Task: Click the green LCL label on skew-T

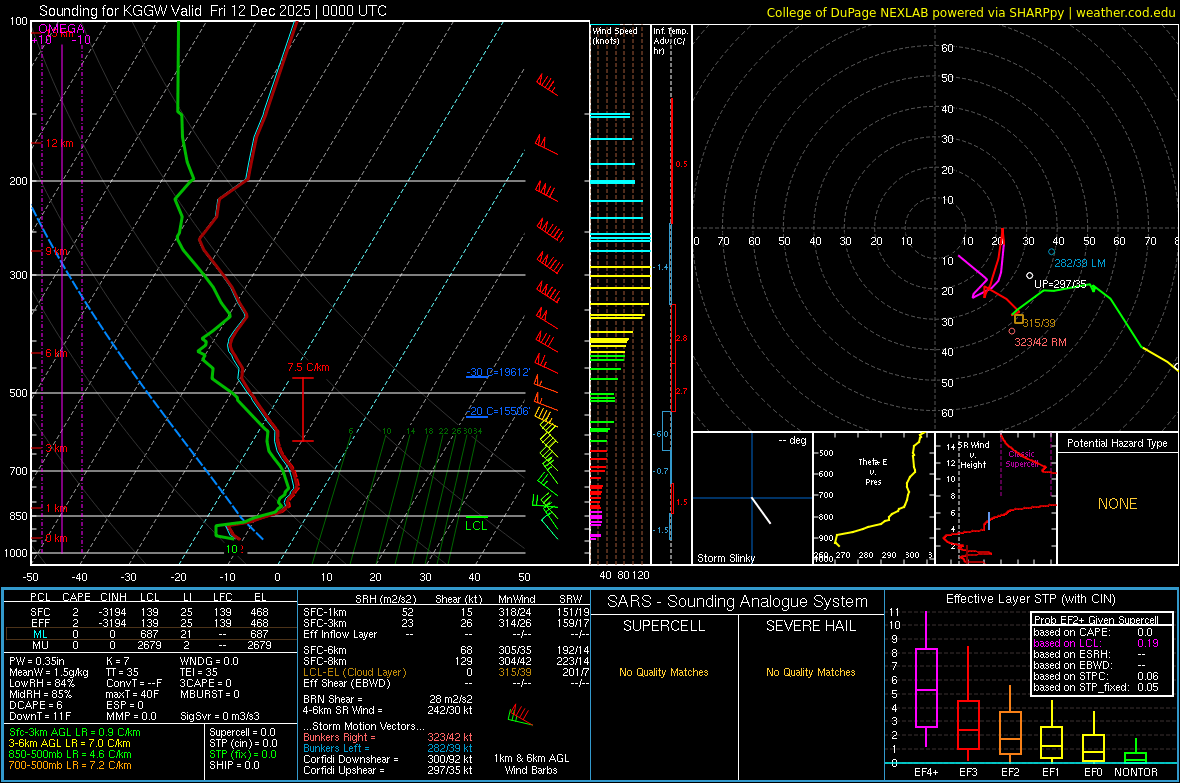Action: tap(476, 526)
